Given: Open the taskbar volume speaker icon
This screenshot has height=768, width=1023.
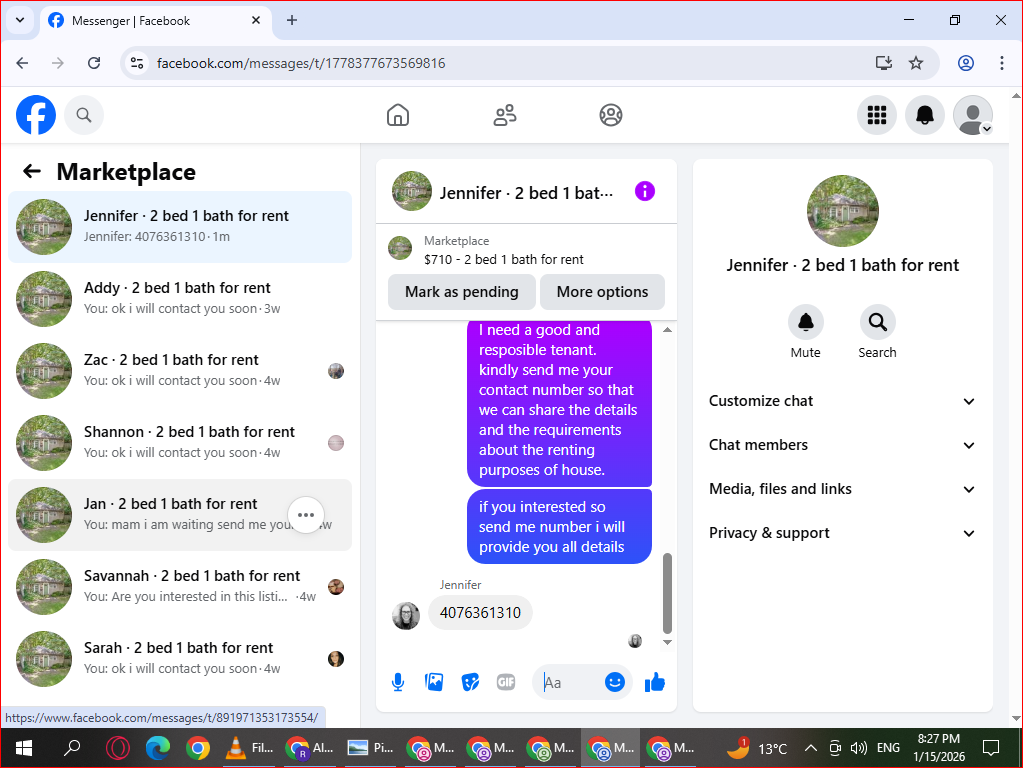Looking at the screenshot, I should click(859, 748).
